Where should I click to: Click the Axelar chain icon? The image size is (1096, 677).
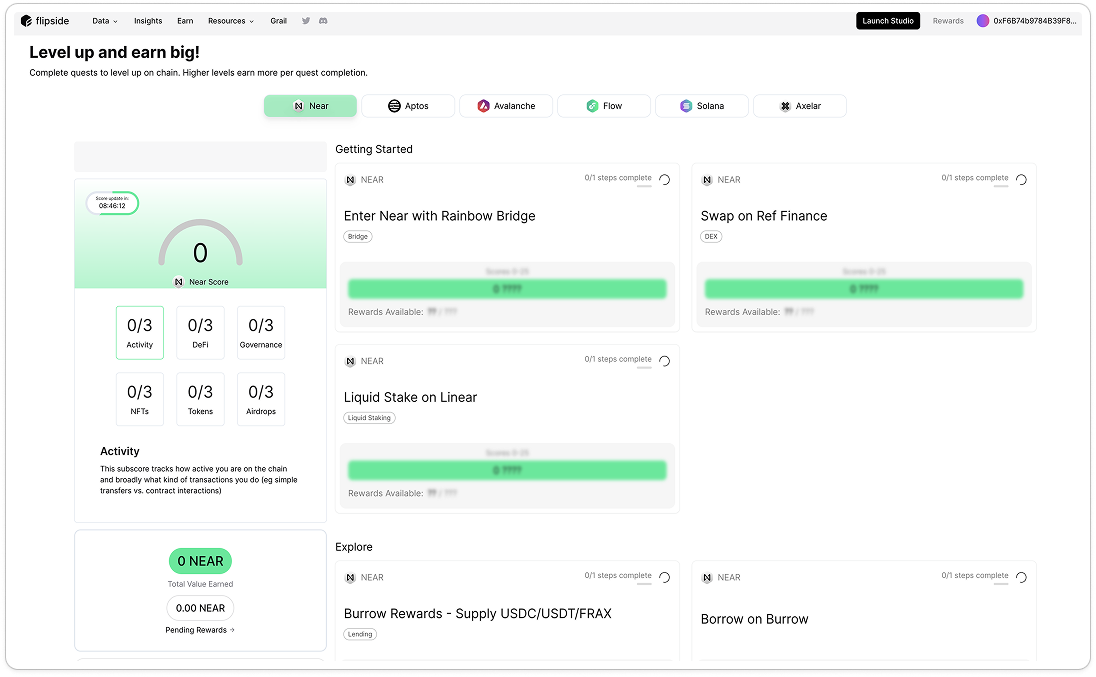pos(786,106)
